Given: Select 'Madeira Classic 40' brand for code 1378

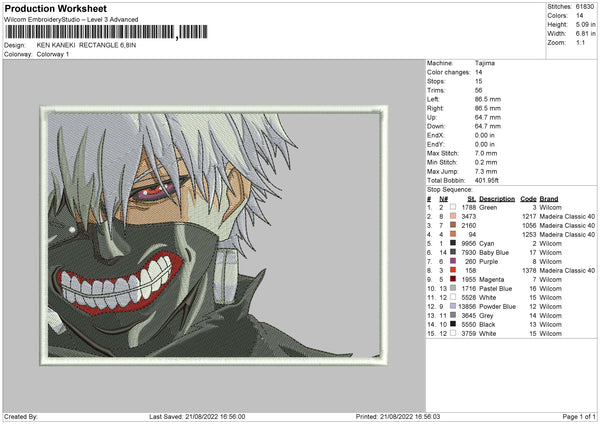Looking at the screenshot, I should (567, 270).
